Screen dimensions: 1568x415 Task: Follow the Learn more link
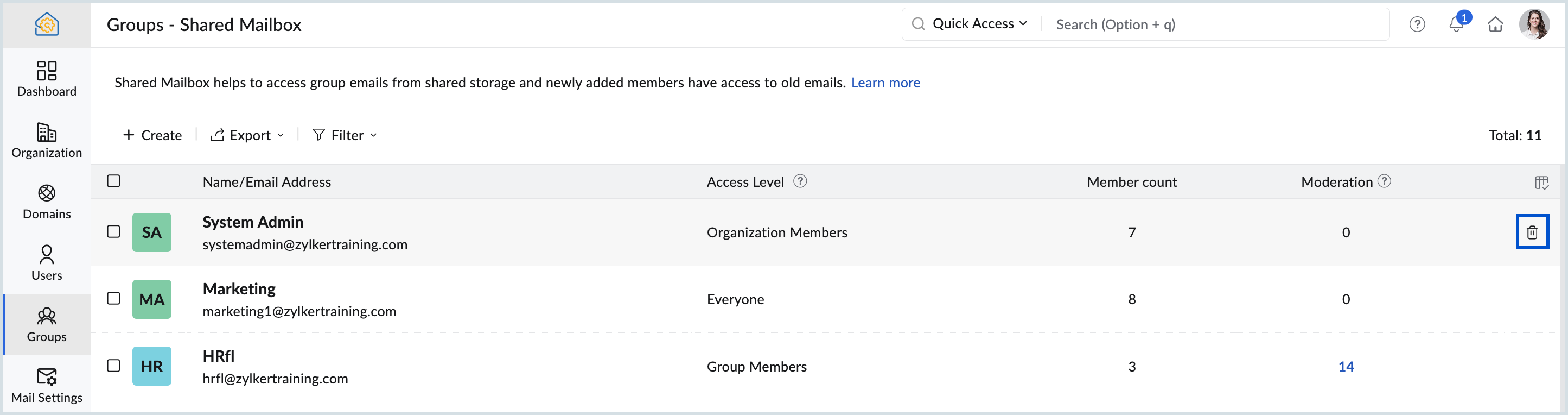click(x=885, y=83)
